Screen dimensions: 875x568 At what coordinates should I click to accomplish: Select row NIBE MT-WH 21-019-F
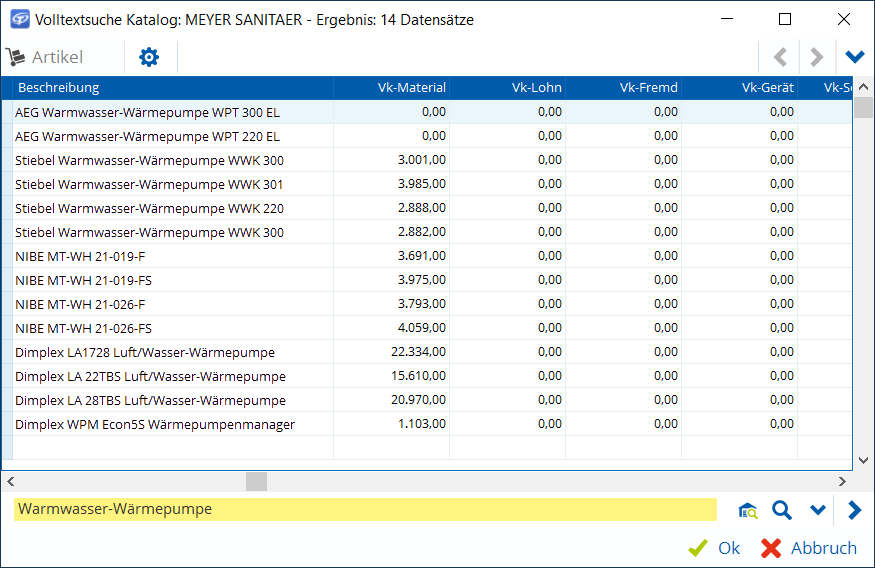[427, 256]
